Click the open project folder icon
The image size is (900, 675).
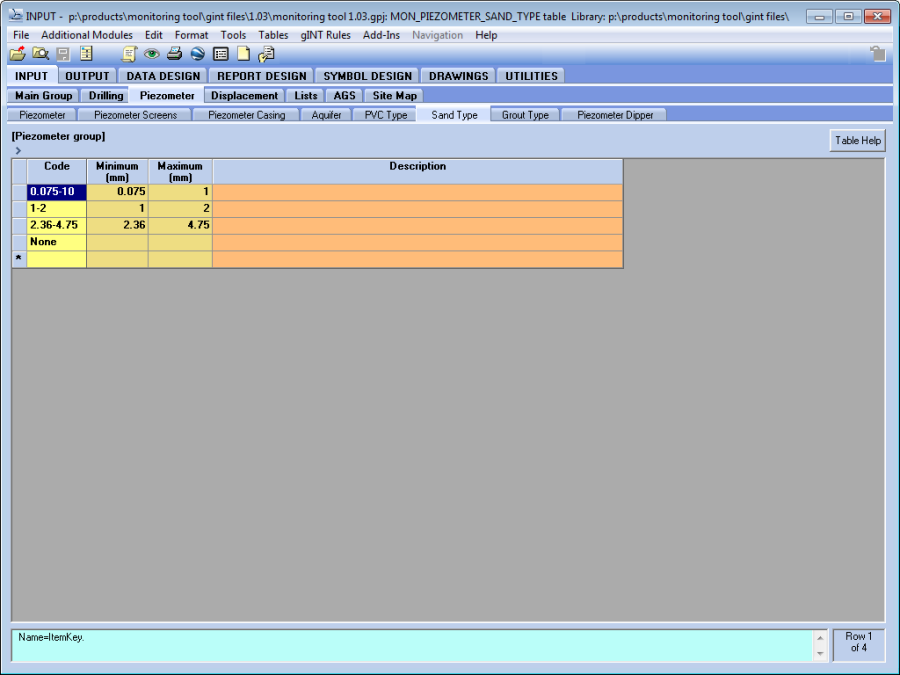(x=17, y=54)
